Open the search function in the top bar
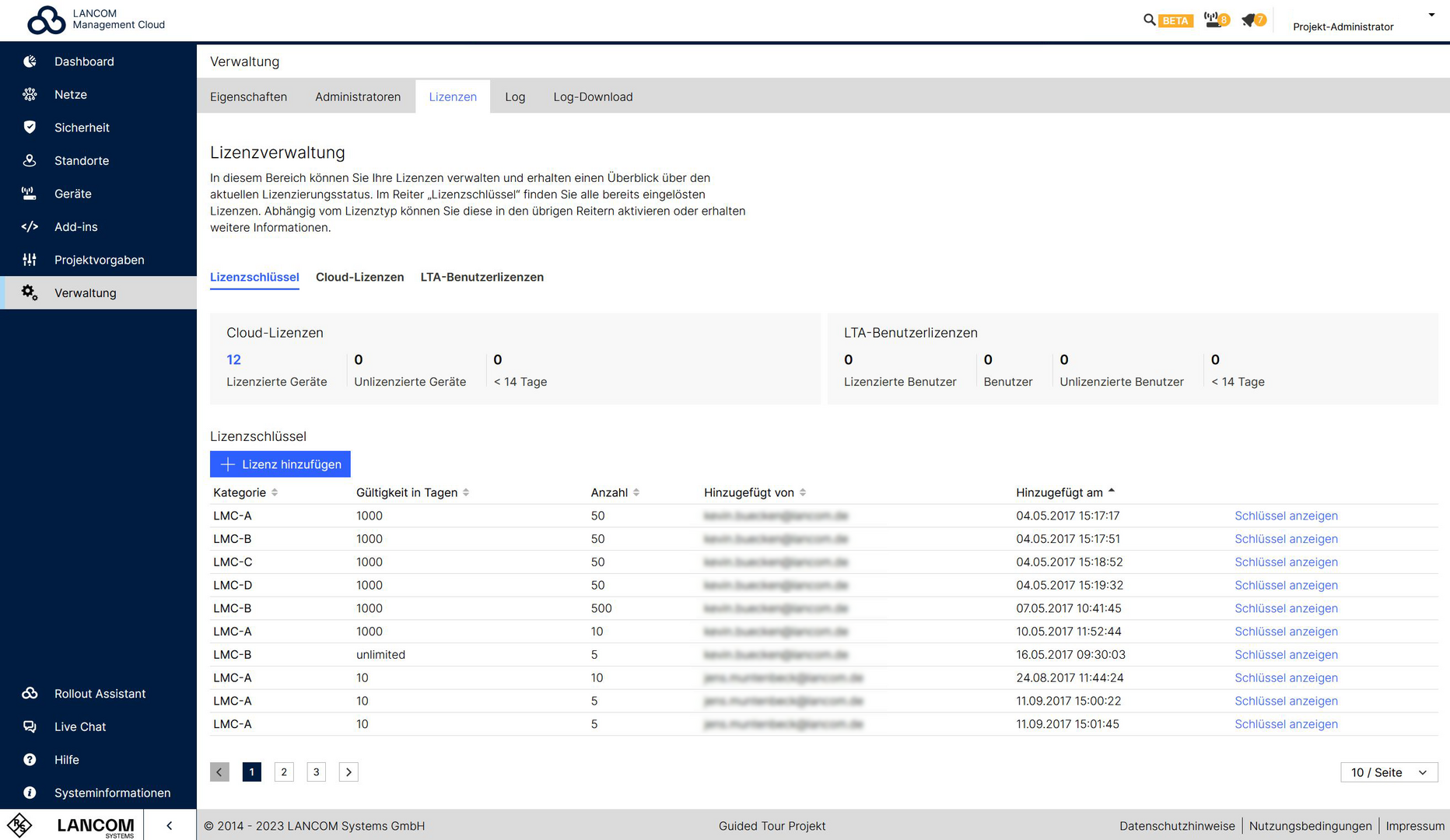Screen dimensions: 1450x840 click(1150, 19)
